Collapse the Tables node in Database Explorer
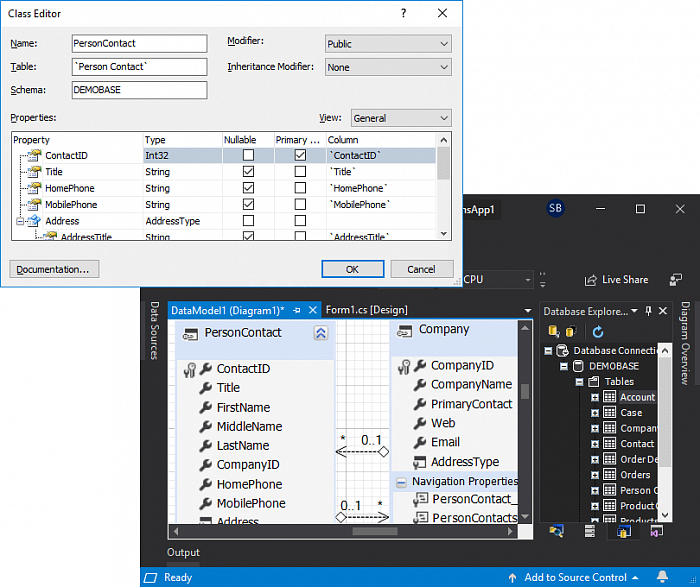Image resolution: width=700 pixels, height=587 pixels. coord(579,381)
